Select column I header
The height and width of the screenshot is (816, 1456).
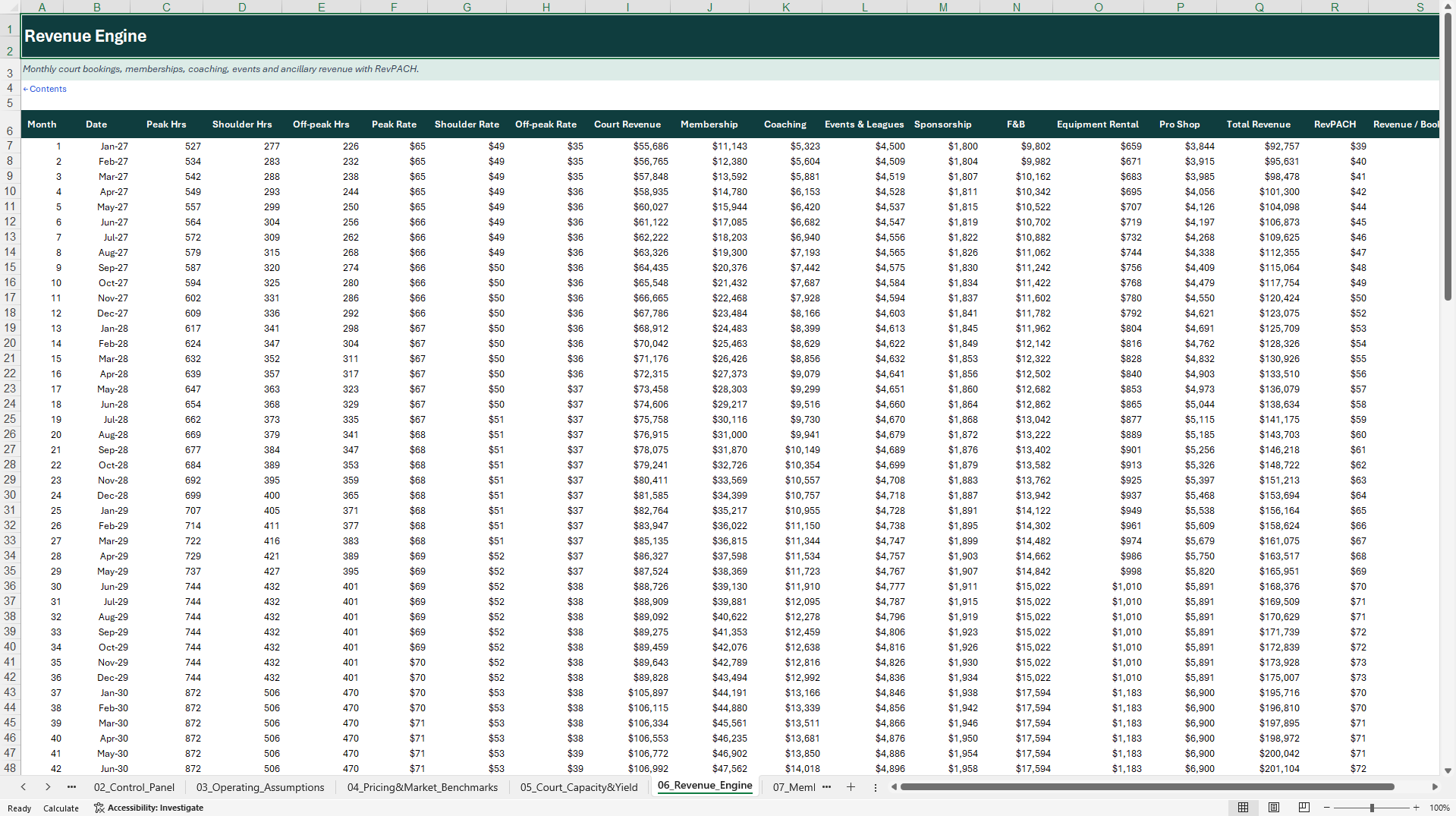627,7
